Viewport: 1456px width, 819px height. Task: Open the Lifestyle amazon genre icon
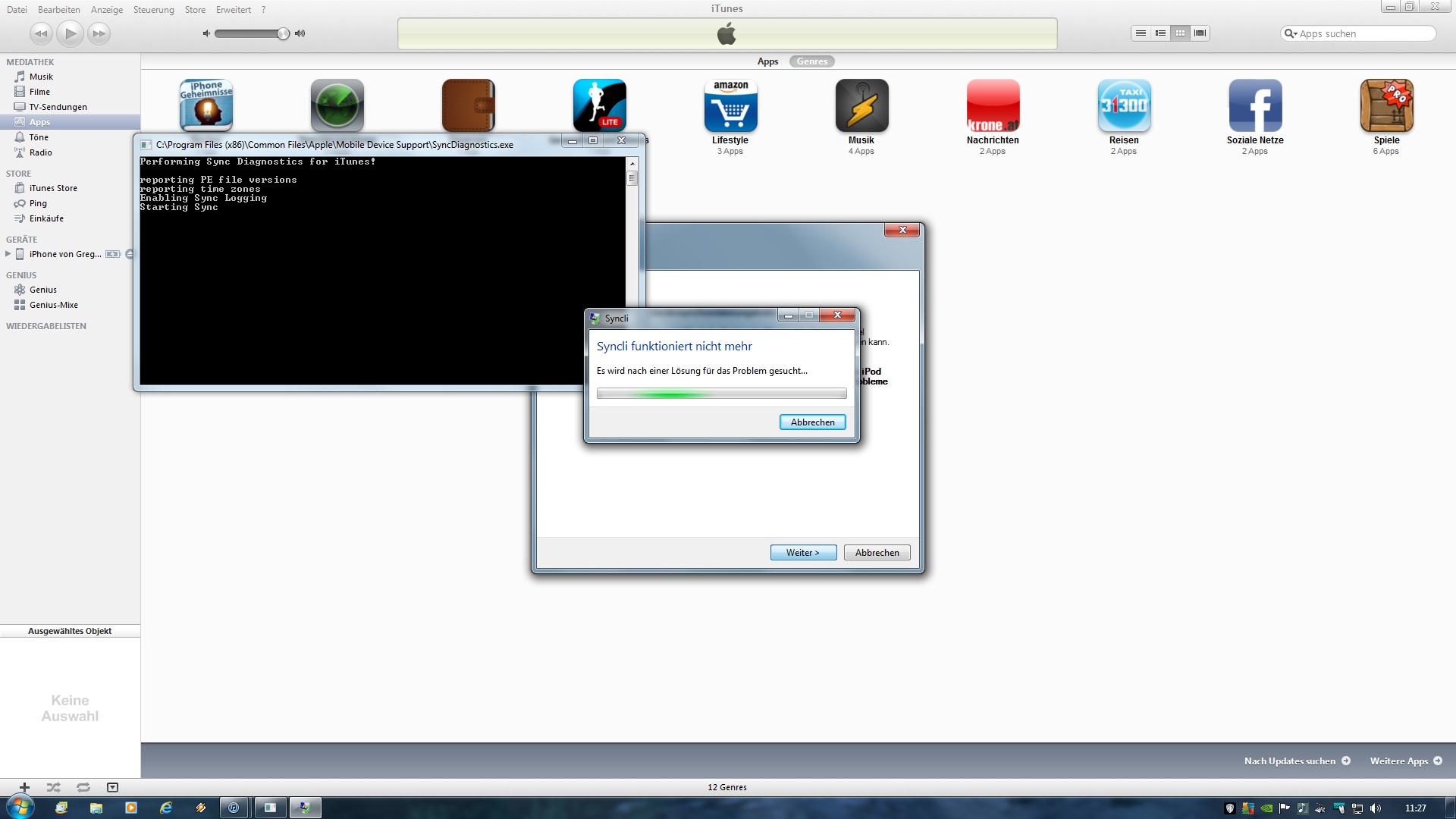731,105
